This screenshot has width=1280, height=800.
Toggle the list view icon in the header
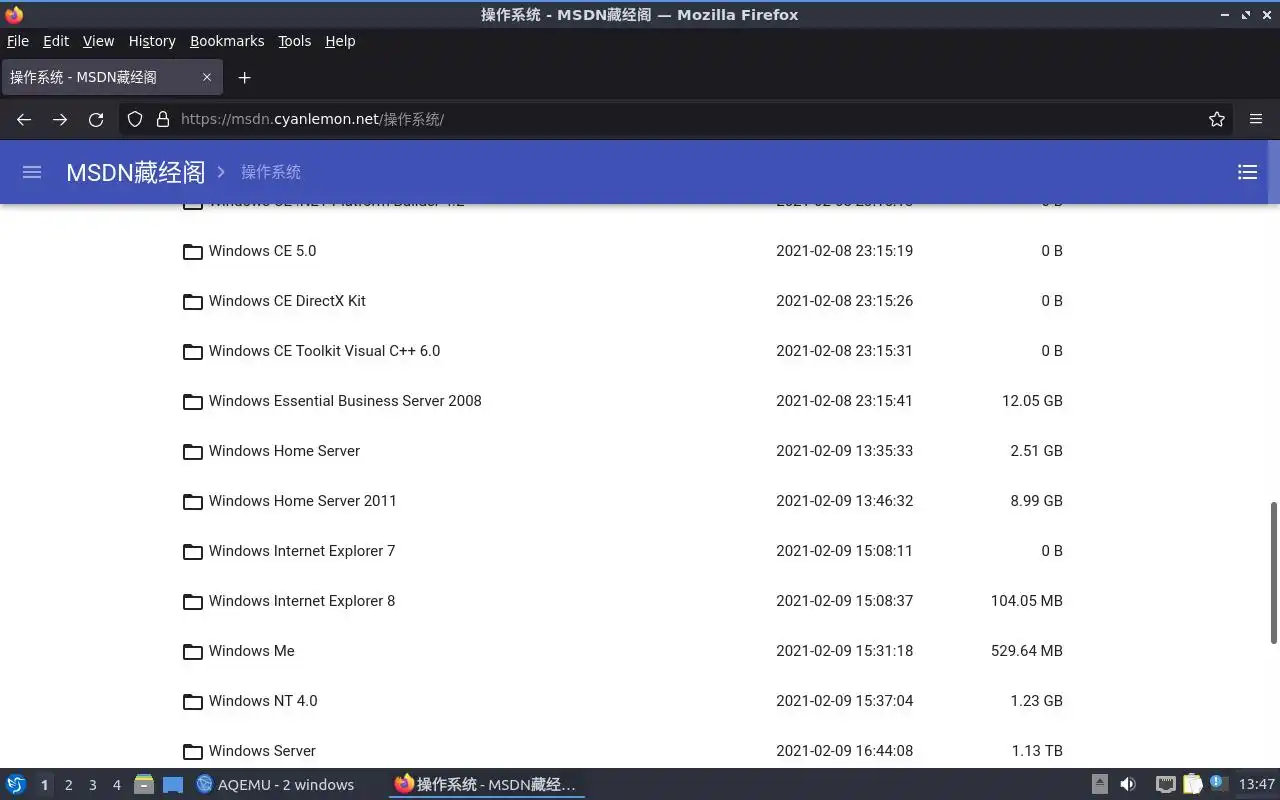click(1247, 172)
